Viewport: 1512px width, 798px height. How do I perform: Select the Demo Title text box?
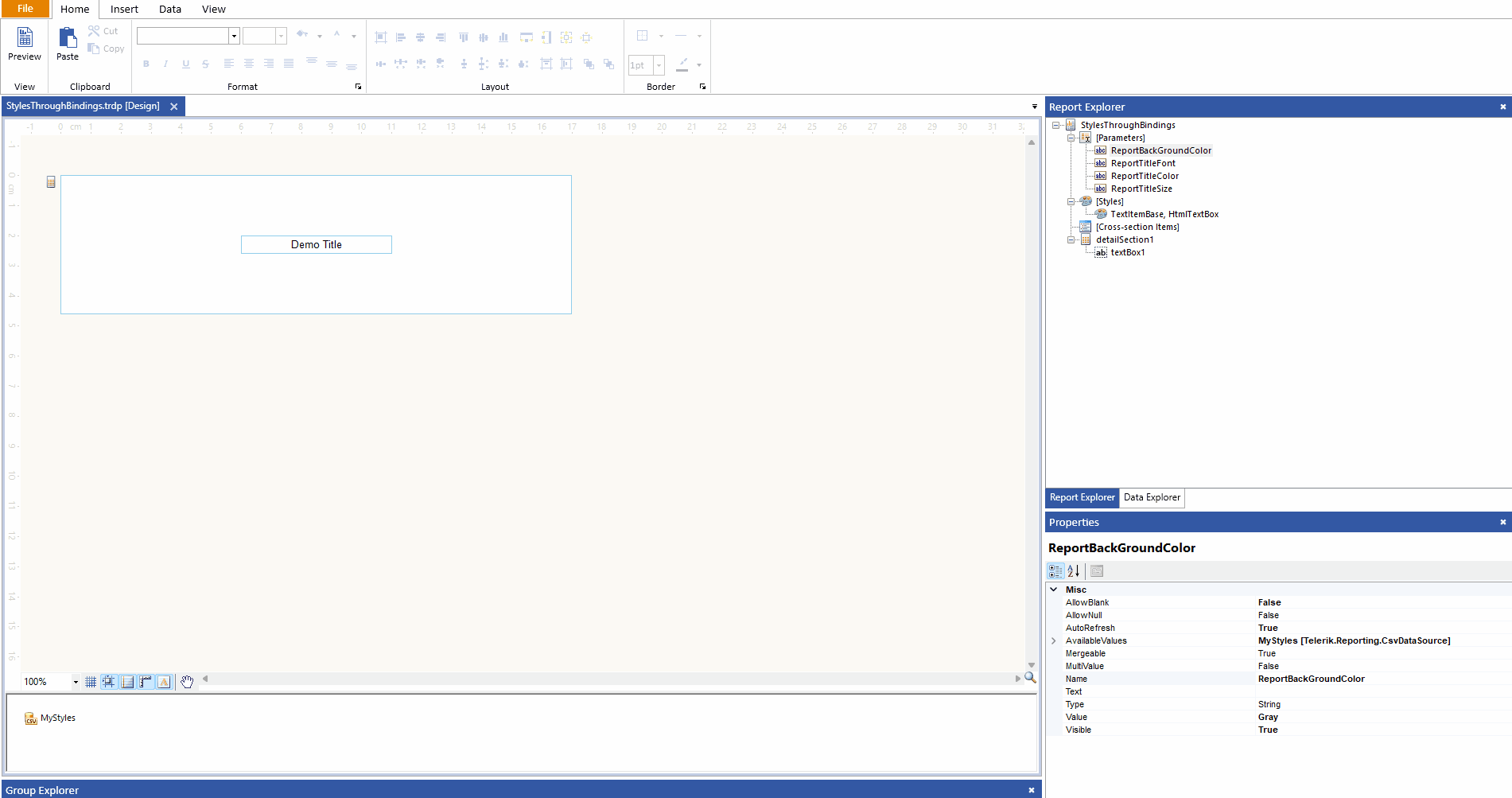(317, 245)
